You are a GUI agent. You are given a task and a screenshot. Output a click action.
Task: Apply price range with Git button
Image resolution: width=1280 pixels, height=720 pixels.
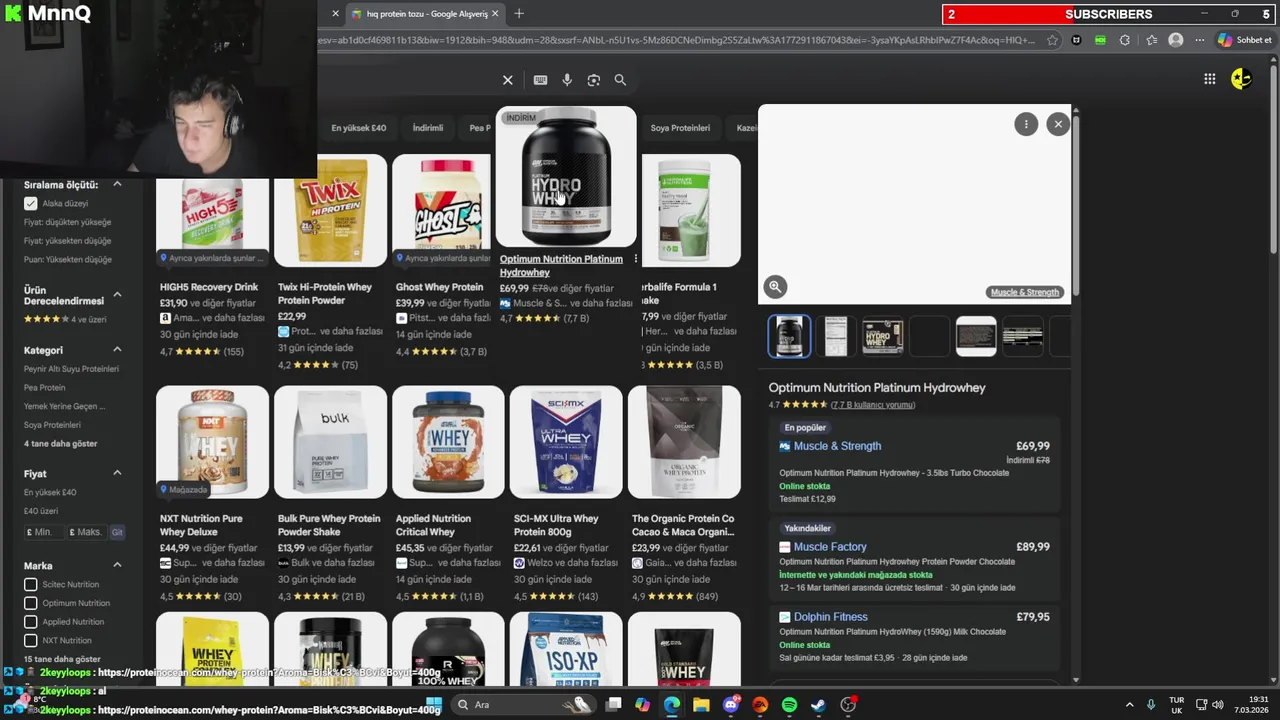coord(117,532)
